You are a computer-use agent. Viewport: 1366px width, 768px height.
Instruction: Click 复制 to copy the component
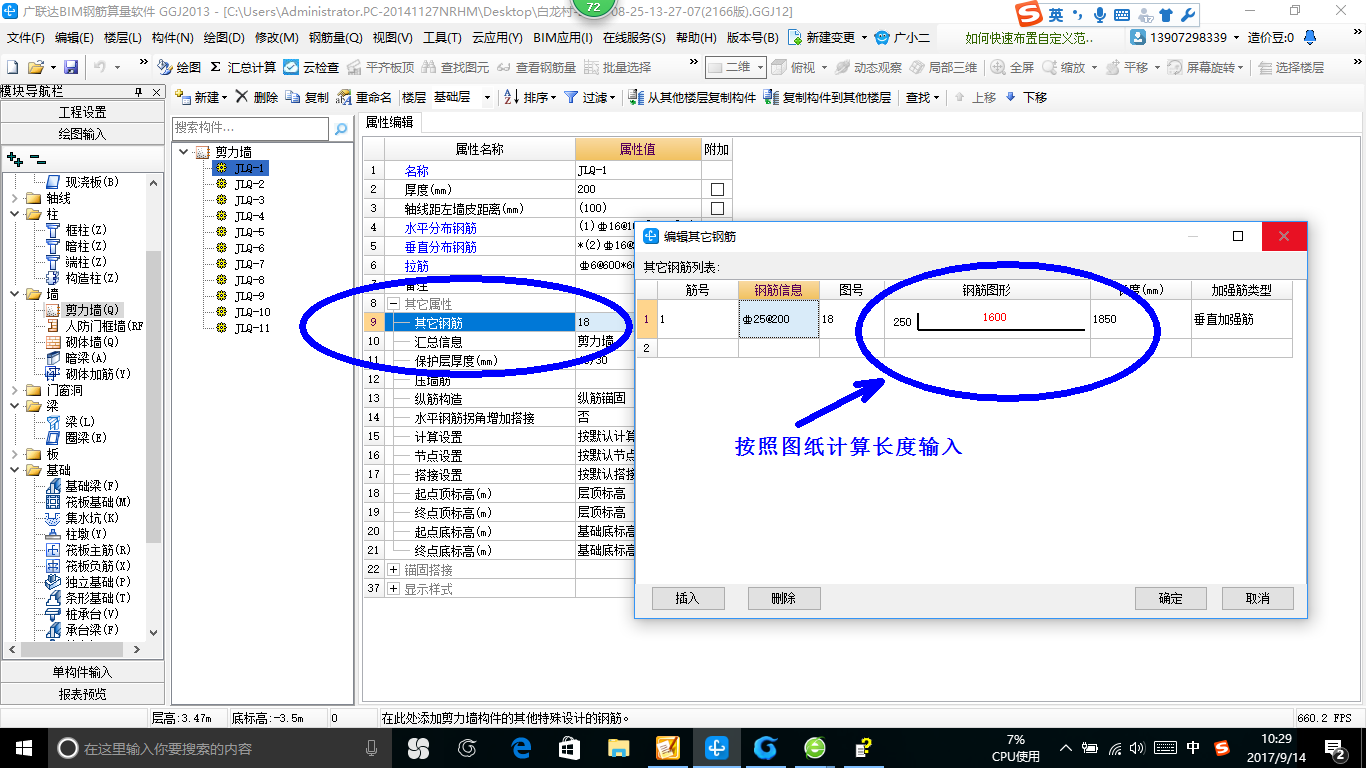(307, 97)
